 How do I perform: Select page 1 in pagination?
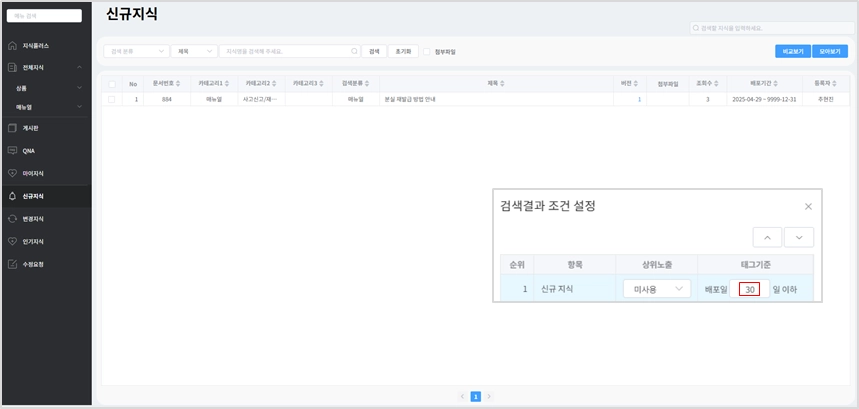(476, 396)
